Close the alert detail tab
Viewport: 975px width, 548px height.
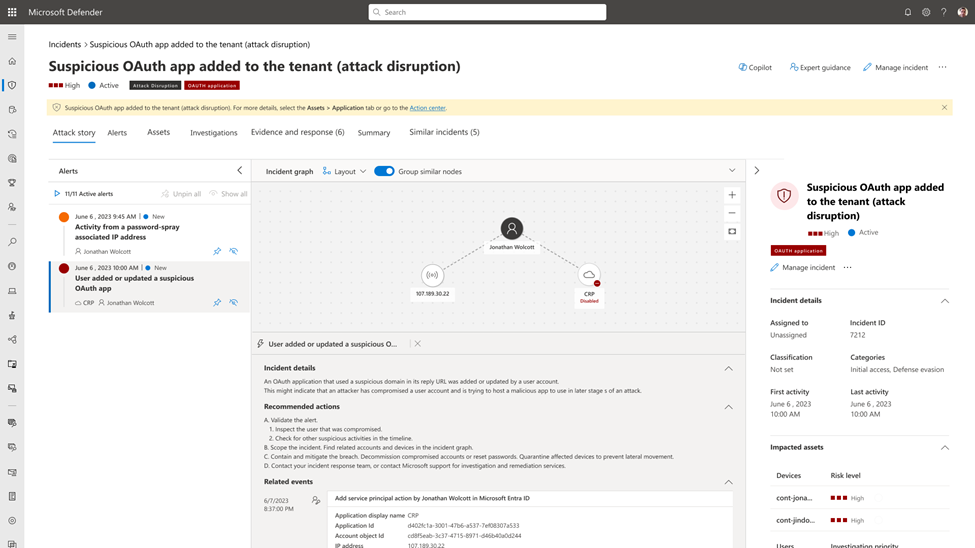coord(418,343)
